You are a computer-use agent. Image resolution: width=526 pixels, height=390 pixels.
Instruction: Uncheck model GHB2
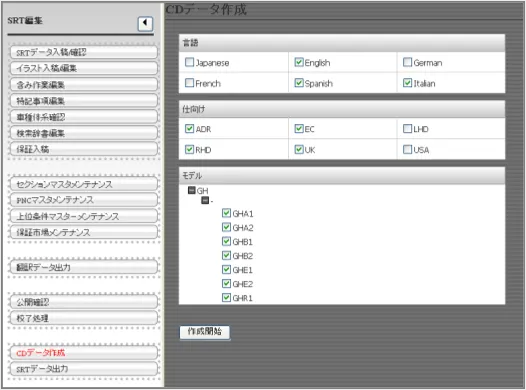click(226, 255)
